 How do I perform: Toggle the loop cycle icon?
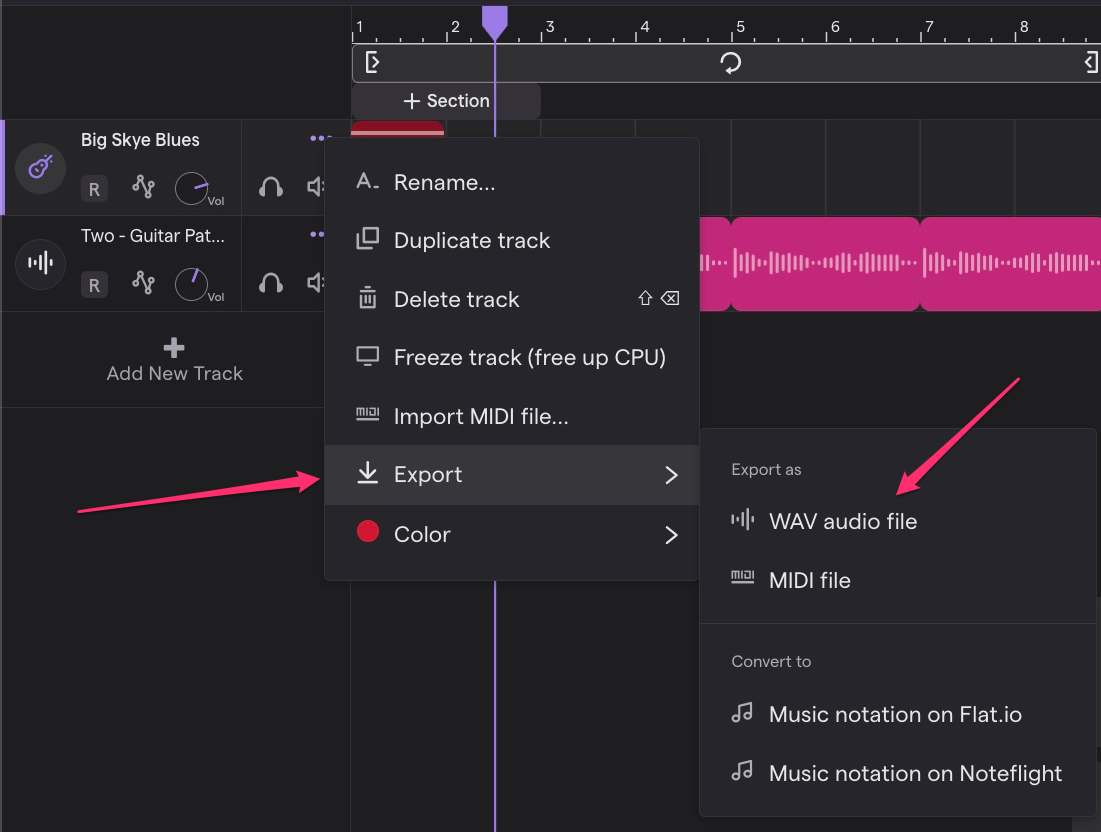[x=730, y=62]
